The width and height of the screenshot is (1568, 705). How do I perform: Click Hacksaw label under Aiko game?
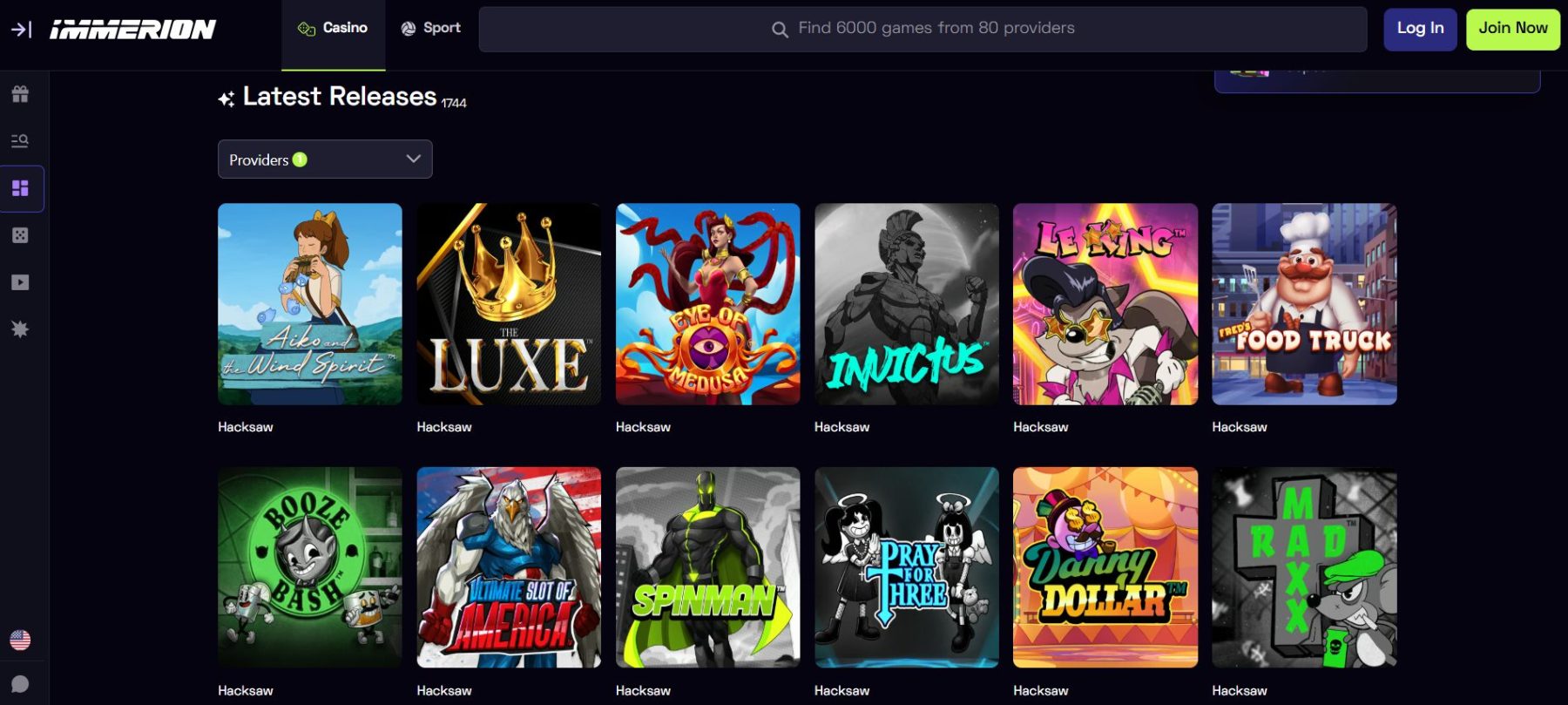coord(246,427)
